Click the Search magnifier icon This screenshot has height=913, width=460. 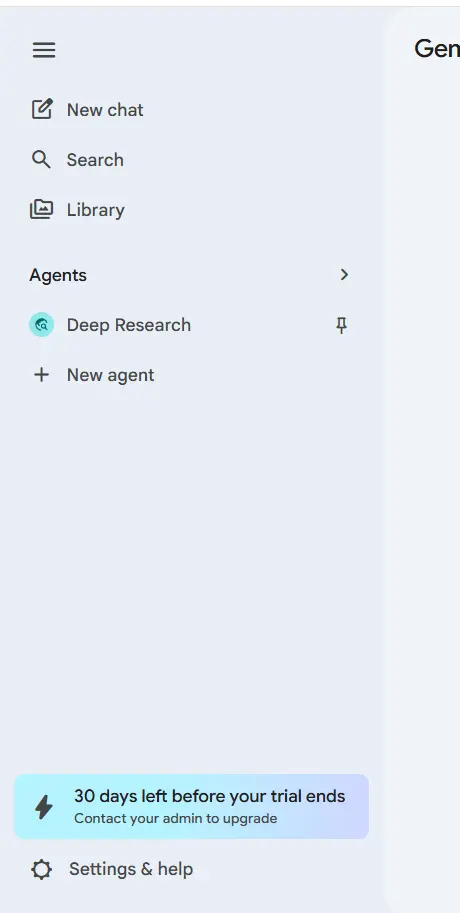point(41,159)
